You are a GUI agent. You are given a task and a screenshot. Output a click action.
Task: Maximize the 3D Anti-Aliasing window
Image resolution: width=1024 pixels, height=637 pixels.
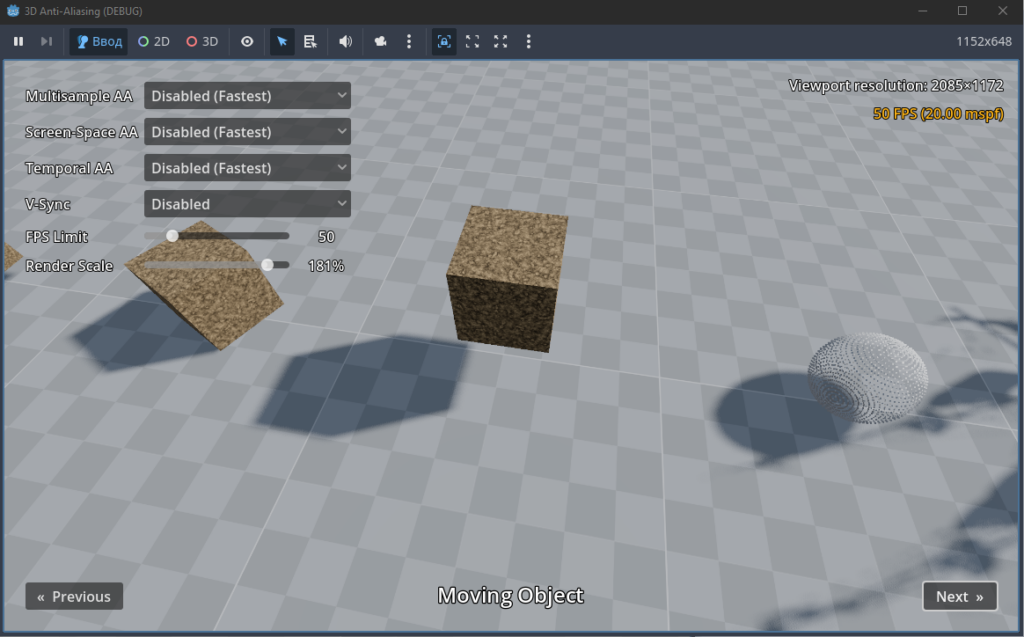962,11
